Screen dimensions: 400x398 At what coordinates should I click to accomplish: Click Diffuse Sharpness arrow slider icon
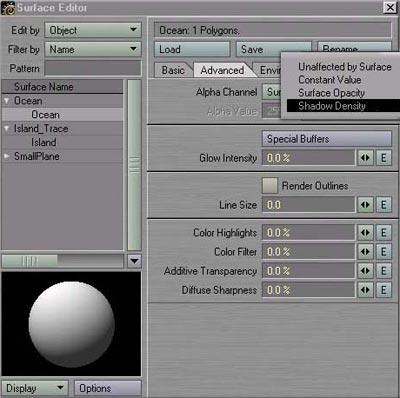click(x=365, y=290)
